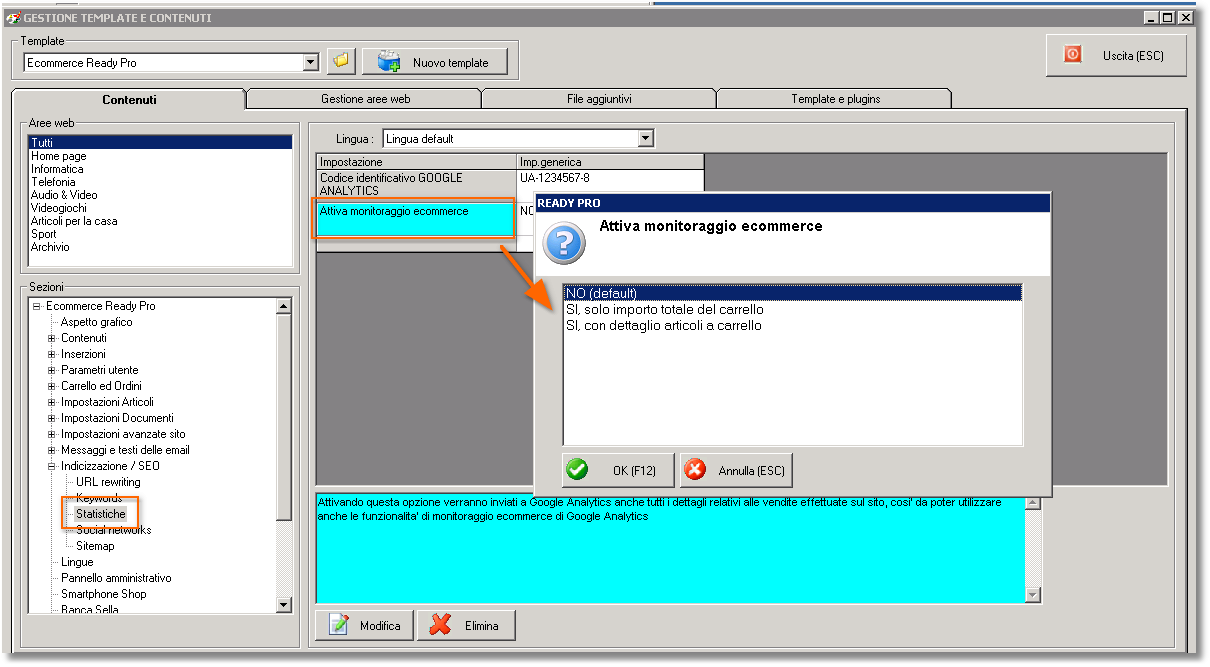The width and height of the screenshot is (1210, 667).
Task: Expand the Impostazioni Documenti node
Action: (52, 418)
